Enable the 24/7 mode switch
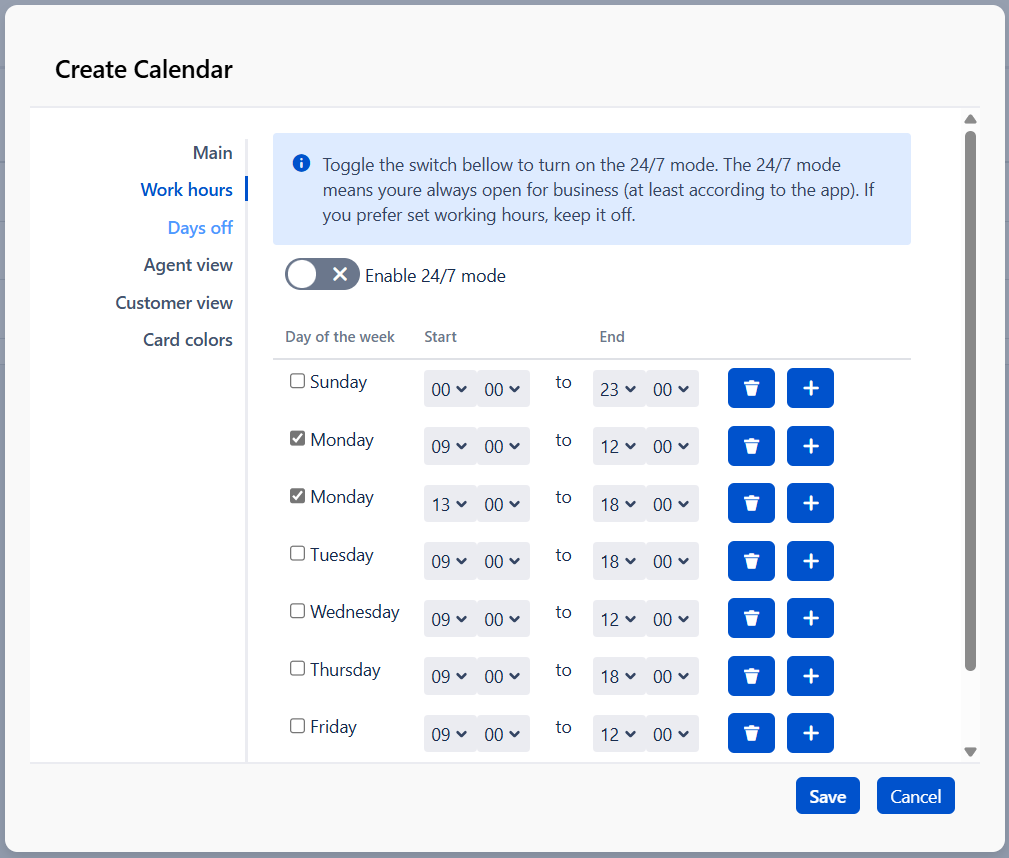The height and width of the screenshot is (858, 1009). [322, 275]
